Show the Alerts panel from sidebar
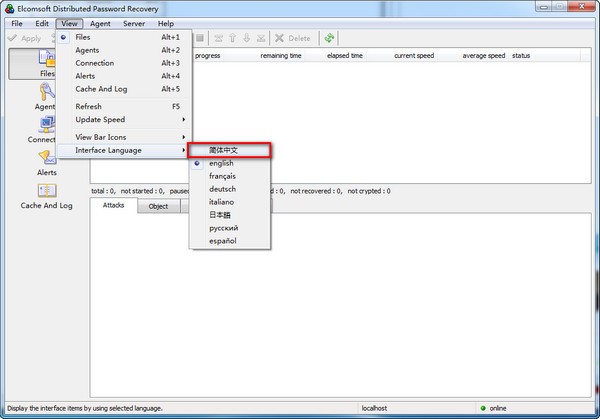600x419 pixels. pos(46,162)
